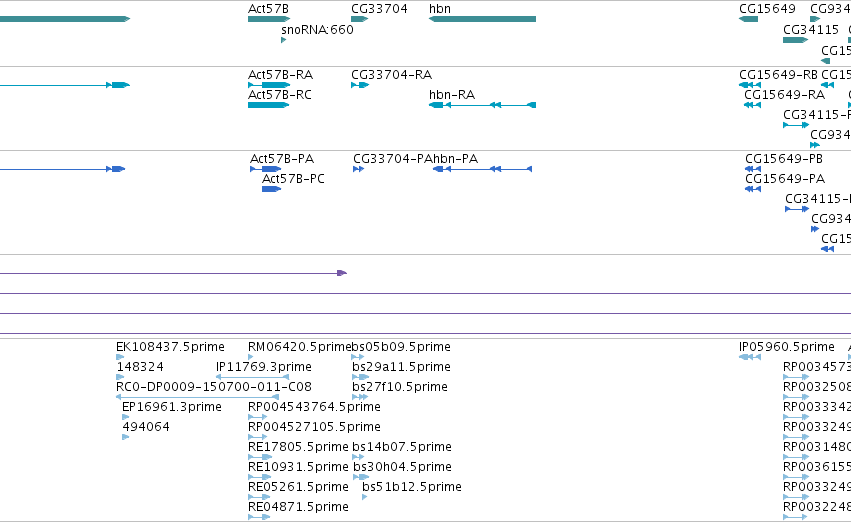The width and height of the screenshot is (851, 522).
Task: Click the CG33704 gene glyph
Action: coord(359,19)
